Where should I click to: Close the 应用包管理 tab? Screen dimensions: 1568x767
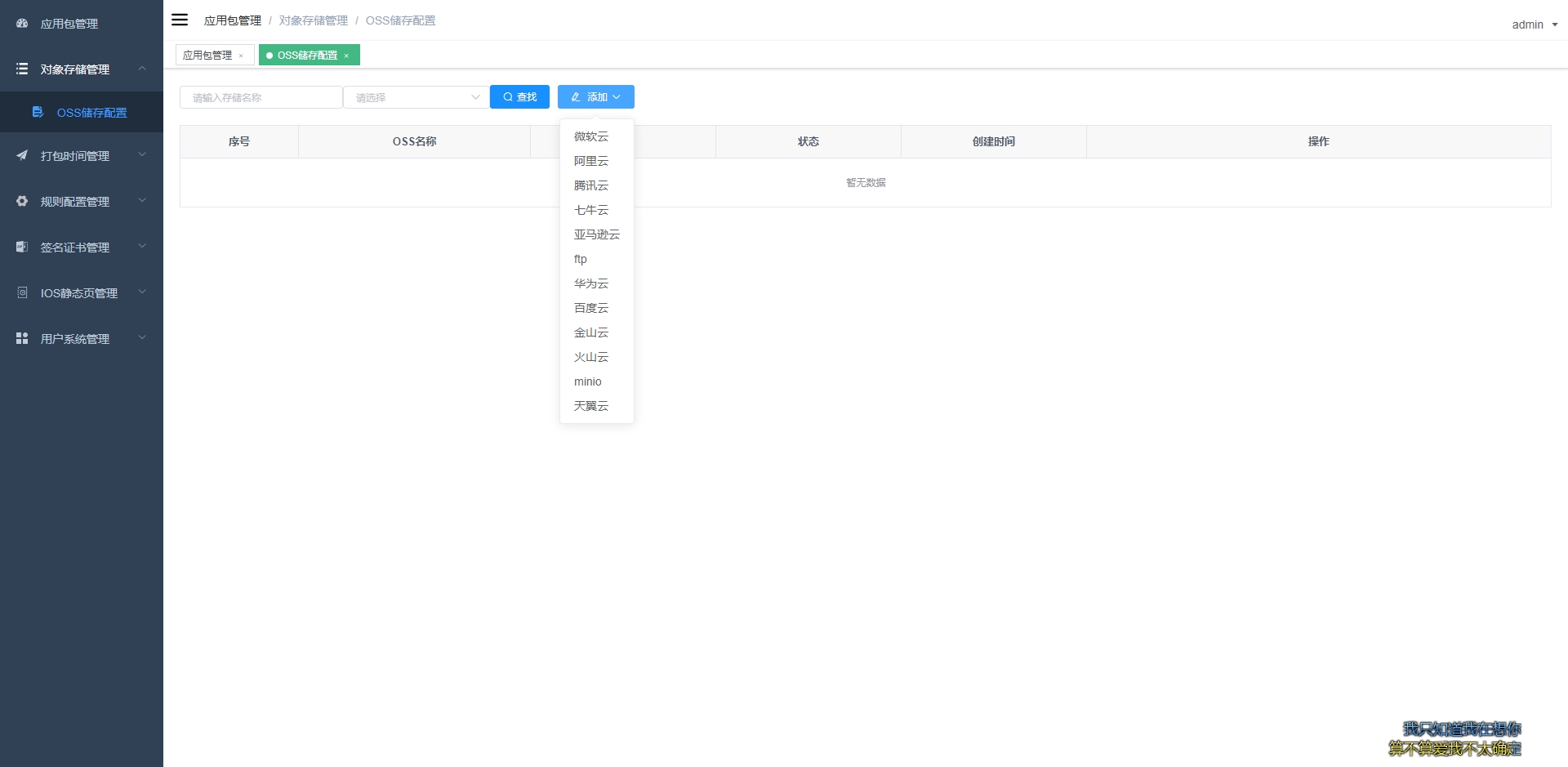[241, 56]
